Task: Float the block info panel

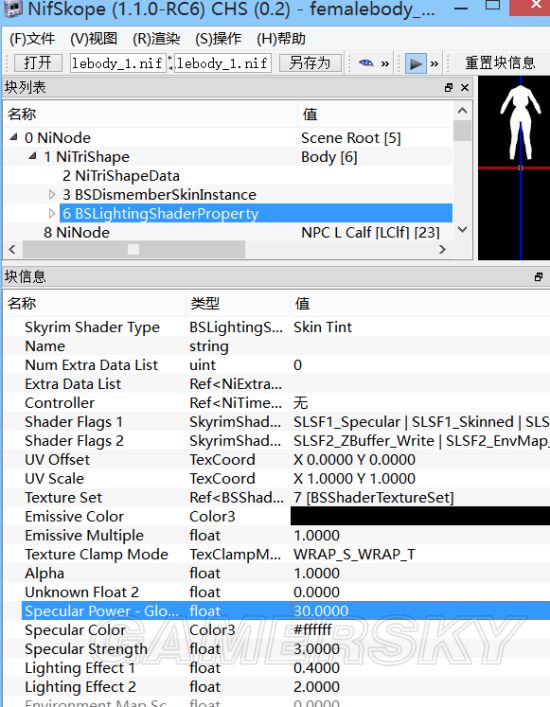Action: click(539, 277)
